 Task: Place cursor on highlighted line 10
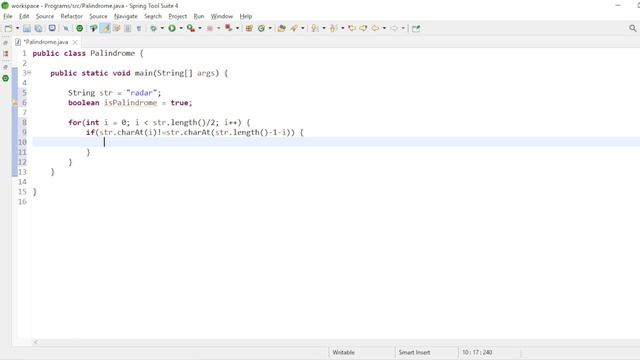coord(336,142)
